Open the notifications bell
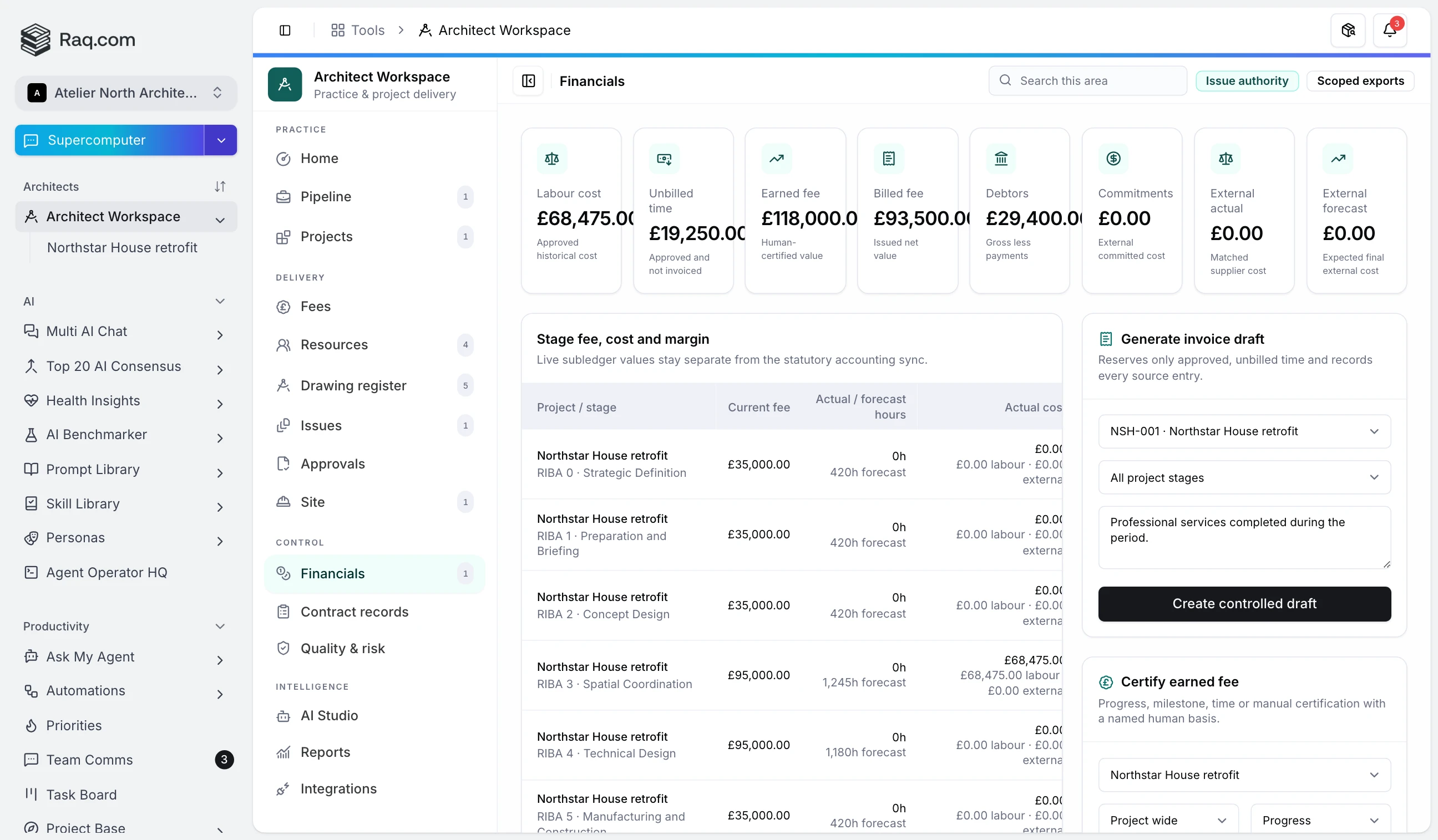 tap(1390, 30)
